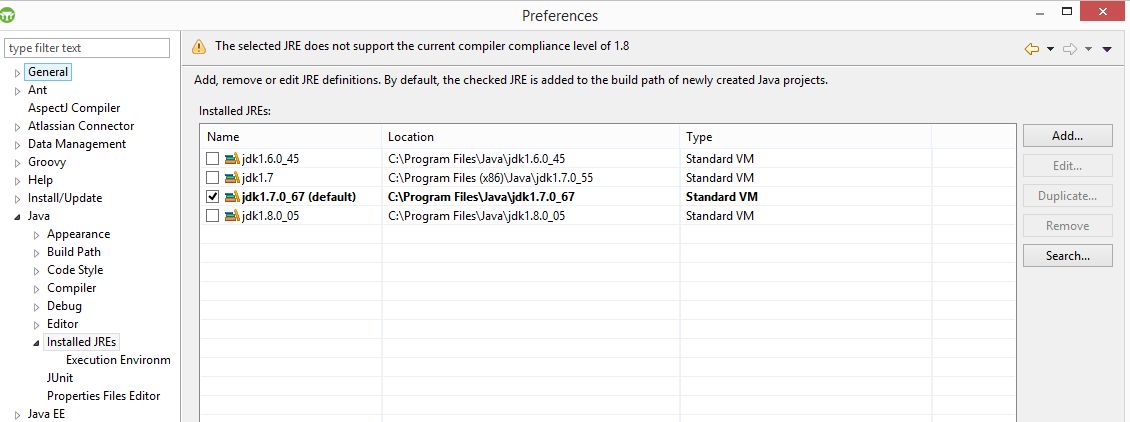The image size is (1130, 422).
Task: Click the Add... button
Action: pos(1067,135)
